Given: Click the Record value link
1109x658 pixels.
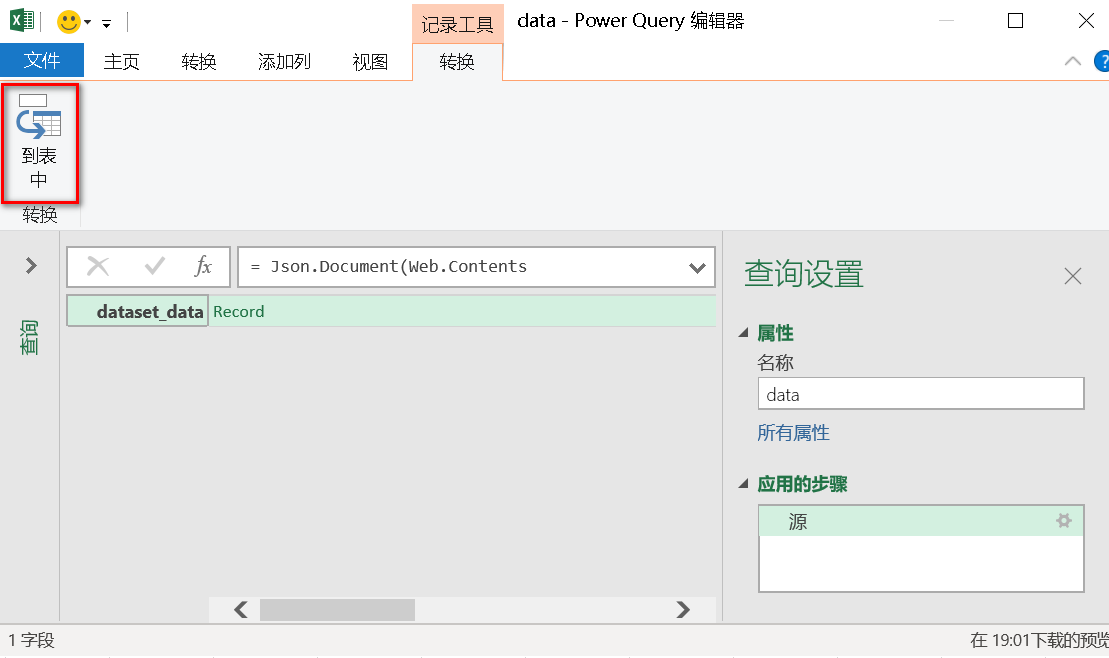Looking at the screenshot, I should coord(238,311).
